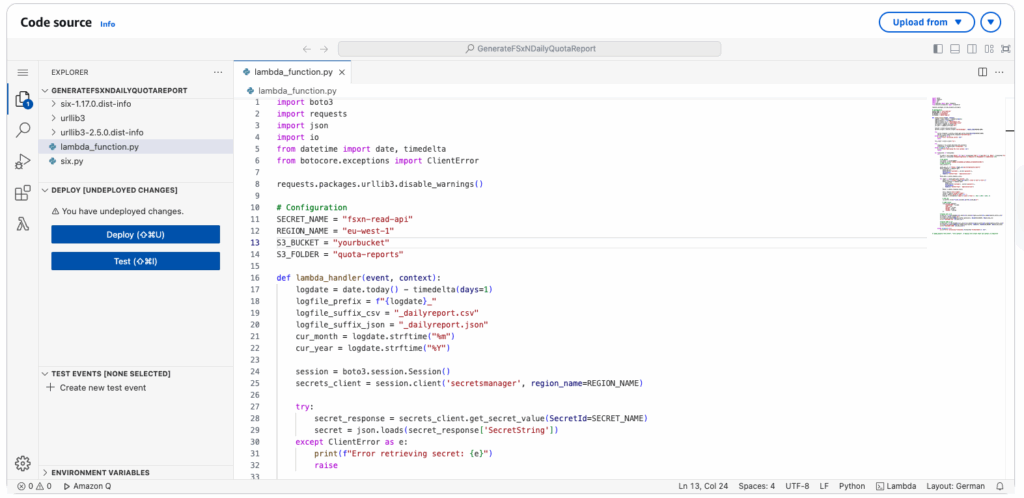Open the Search view icon
This screenshot has height=498, width=1024.
coord(23,130)
